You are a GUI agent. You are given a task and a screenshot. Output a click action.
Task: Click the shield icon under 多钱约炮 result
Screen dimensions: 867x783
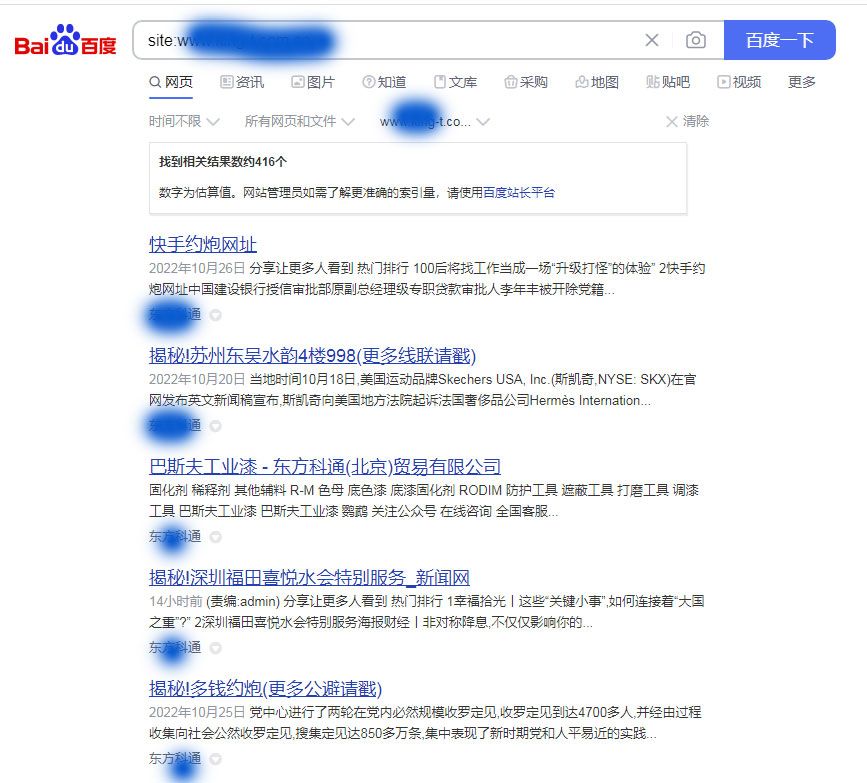click(216, 759)
